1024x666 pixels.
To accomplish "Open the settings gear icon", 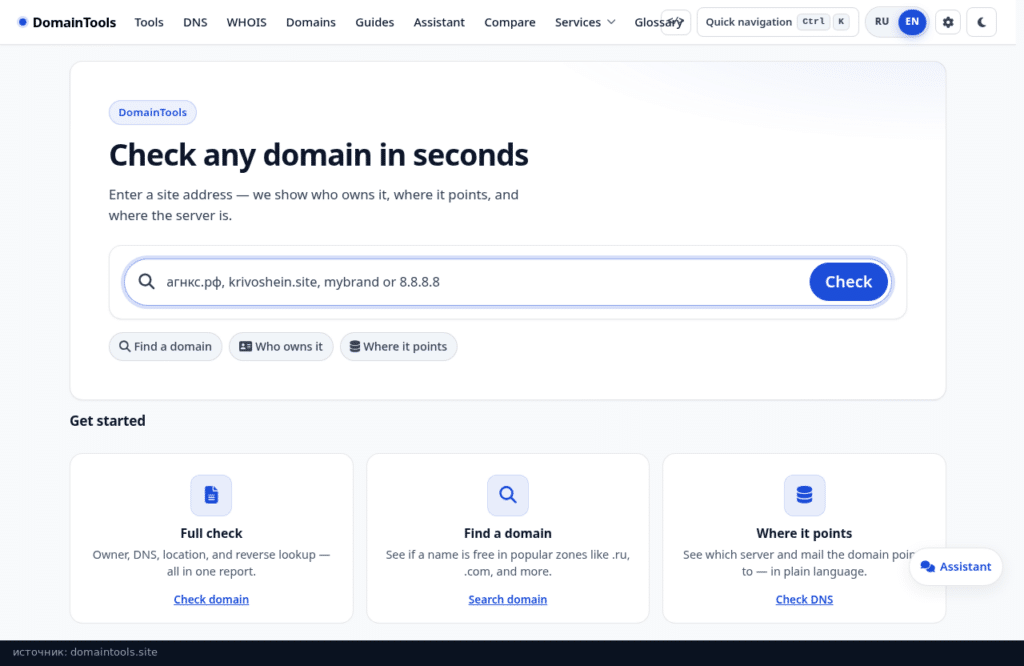I will coord(948,22).
